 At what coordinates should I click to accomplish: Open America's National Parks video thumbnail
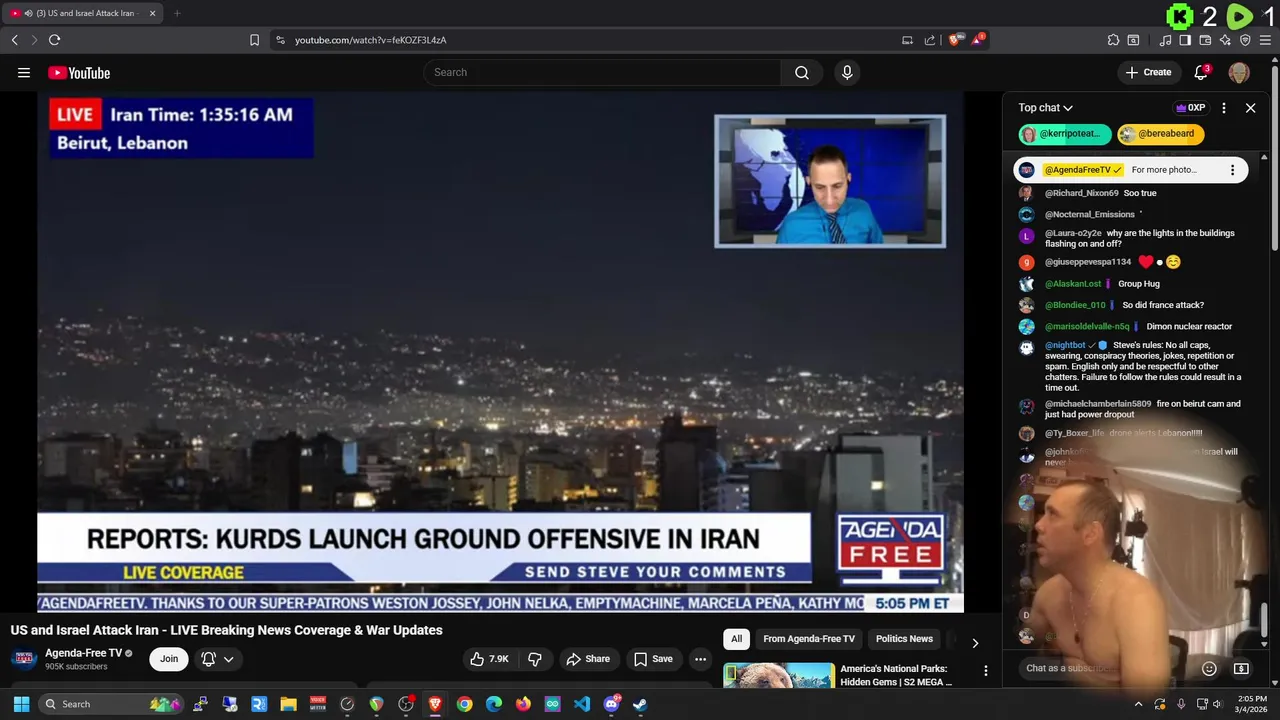pyautogui.click(x=779, y=676)
